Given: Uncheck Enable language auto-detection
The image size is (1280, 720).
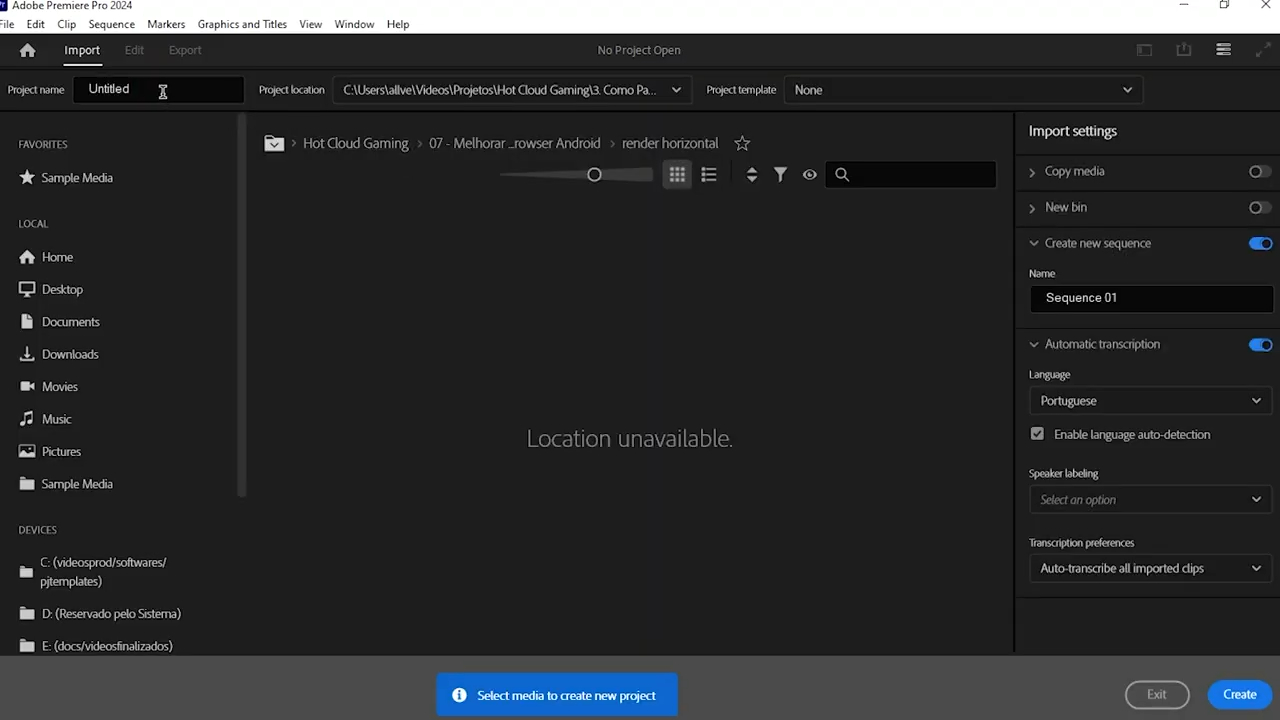Looking at the screenshot, I should (1037, 434).
